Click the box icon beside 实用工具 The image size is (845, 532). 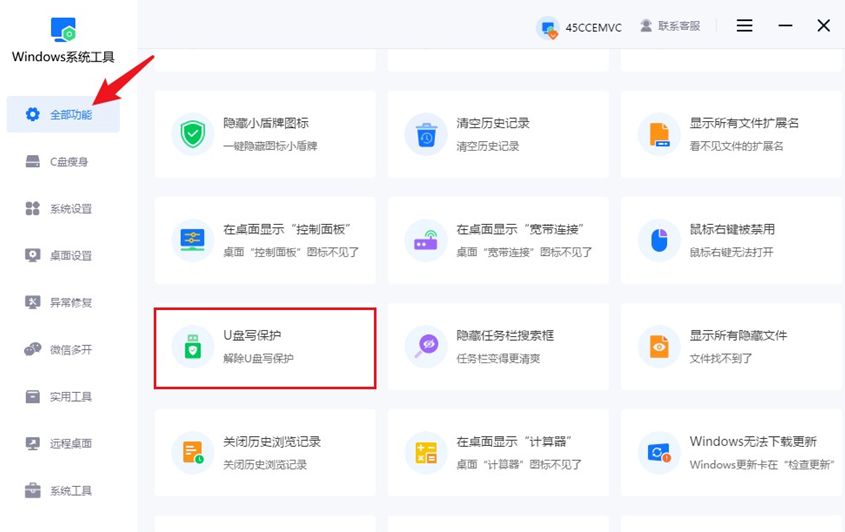click(33, 397)
